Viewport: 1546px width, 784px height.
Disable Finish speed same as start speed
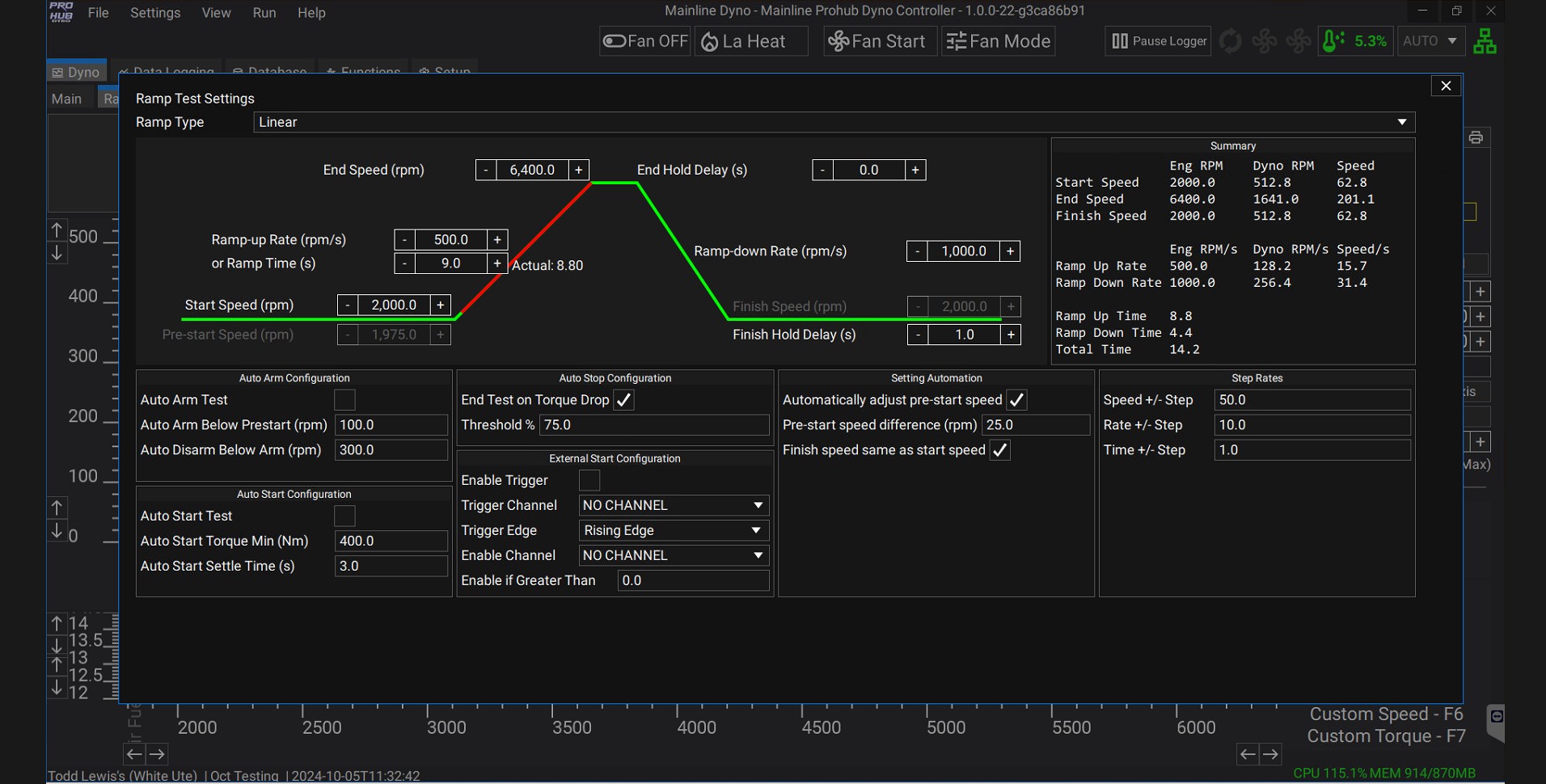(x=1000, y=450)
